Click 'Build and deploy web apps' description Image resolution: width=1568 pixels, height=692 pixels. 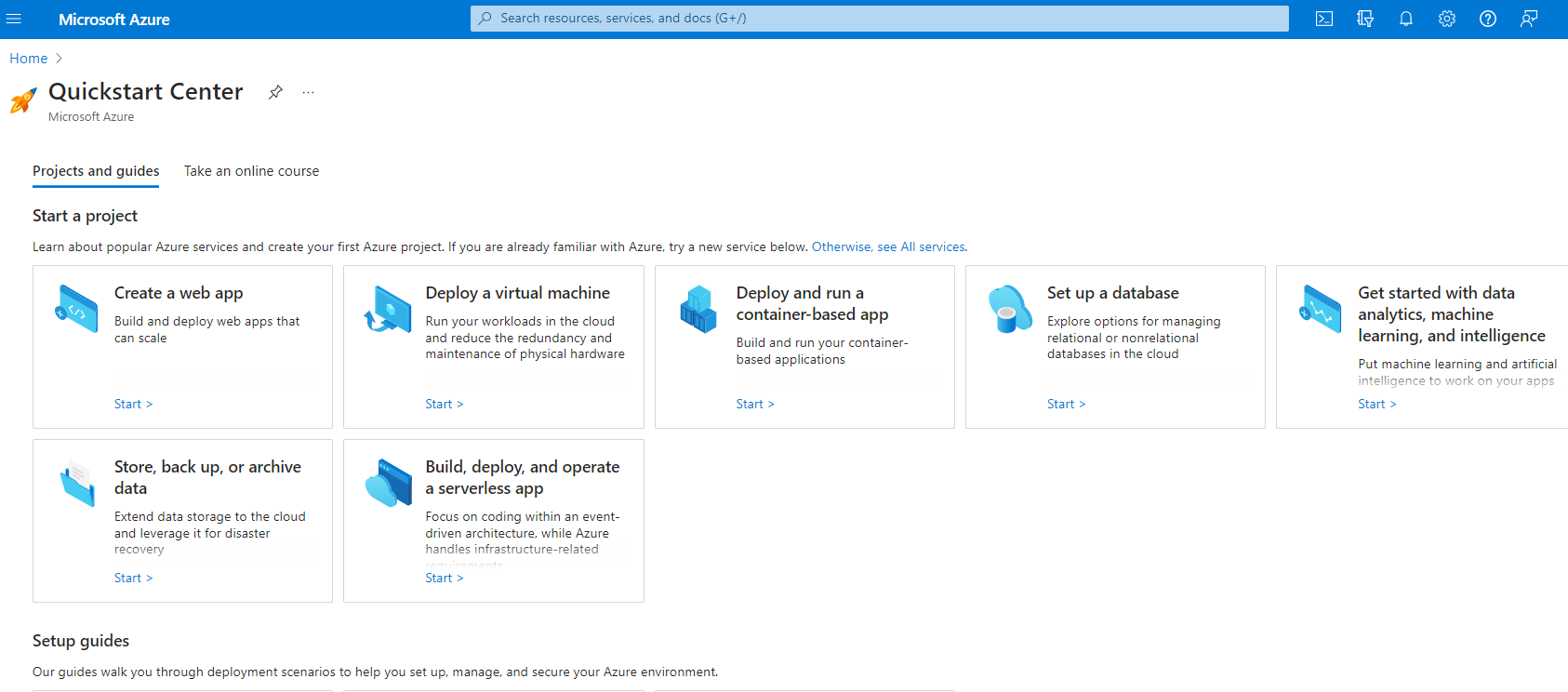[x=207, y=330]
